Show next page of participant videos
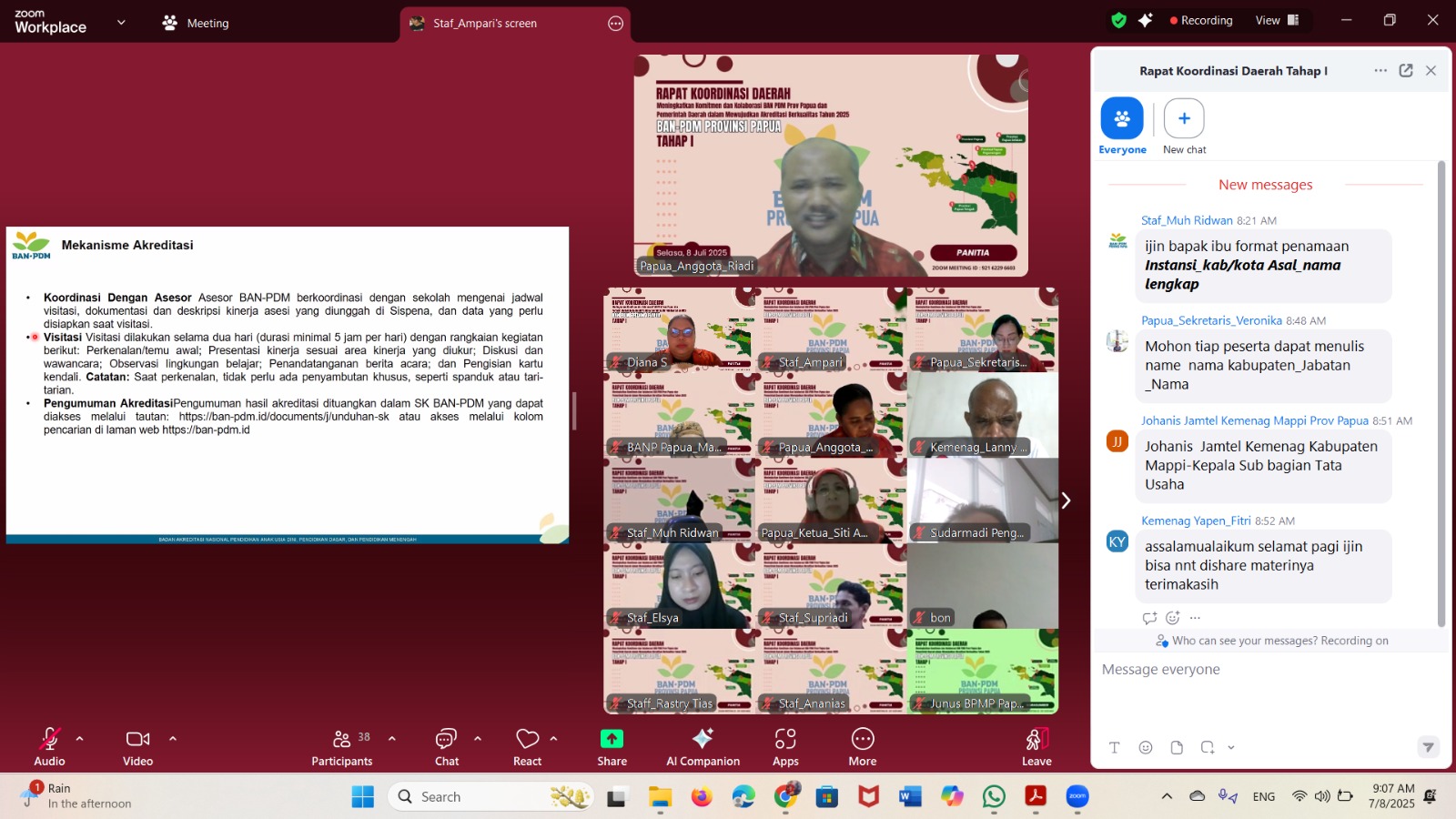The height and width of the screenshot is (819, 1456). tap(1066, 500)
